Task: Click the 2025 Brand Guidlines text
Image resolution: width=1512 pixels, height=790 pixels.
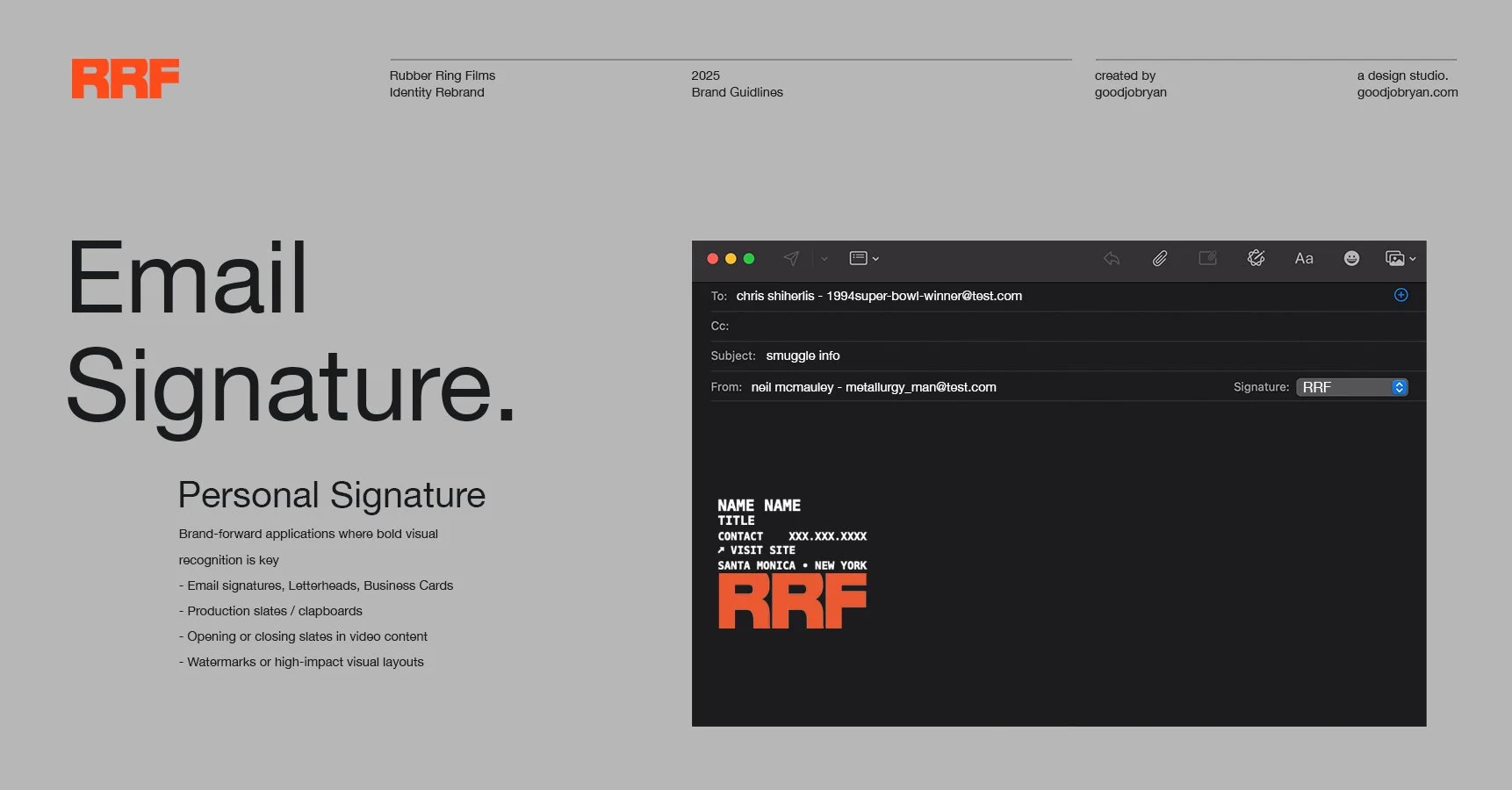Action: click(737, 83)
